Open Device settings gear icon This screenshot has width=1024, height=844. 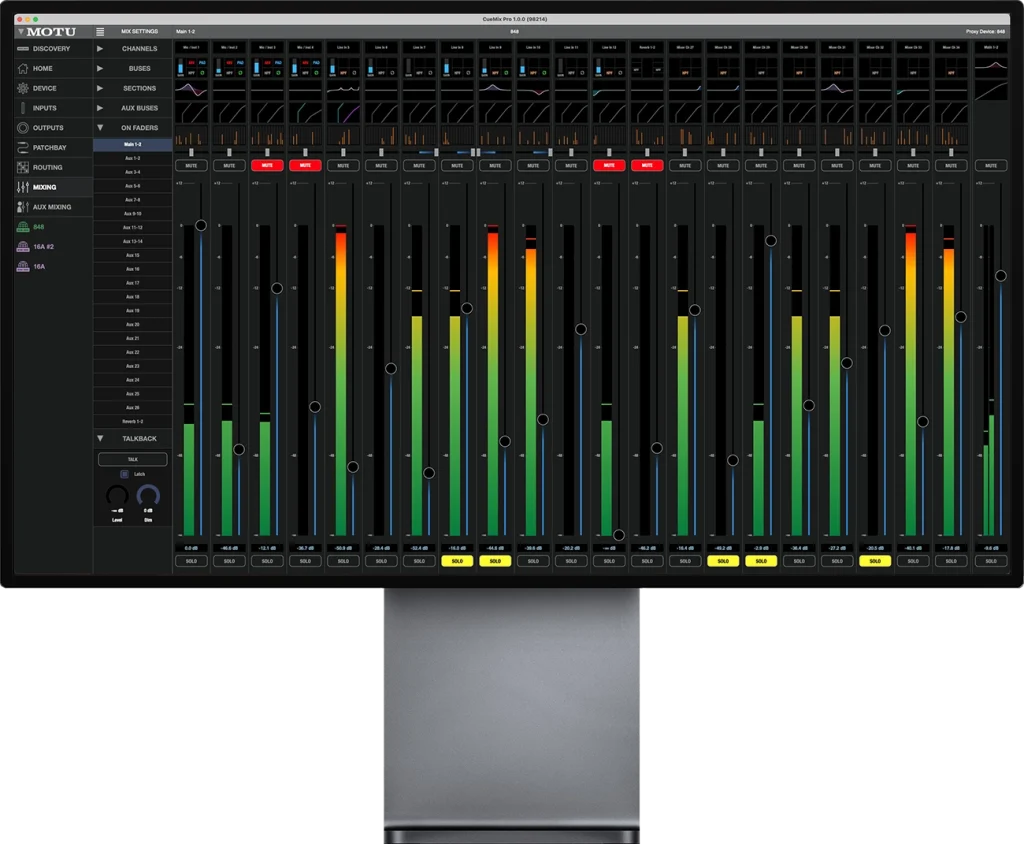click(23, 88)
